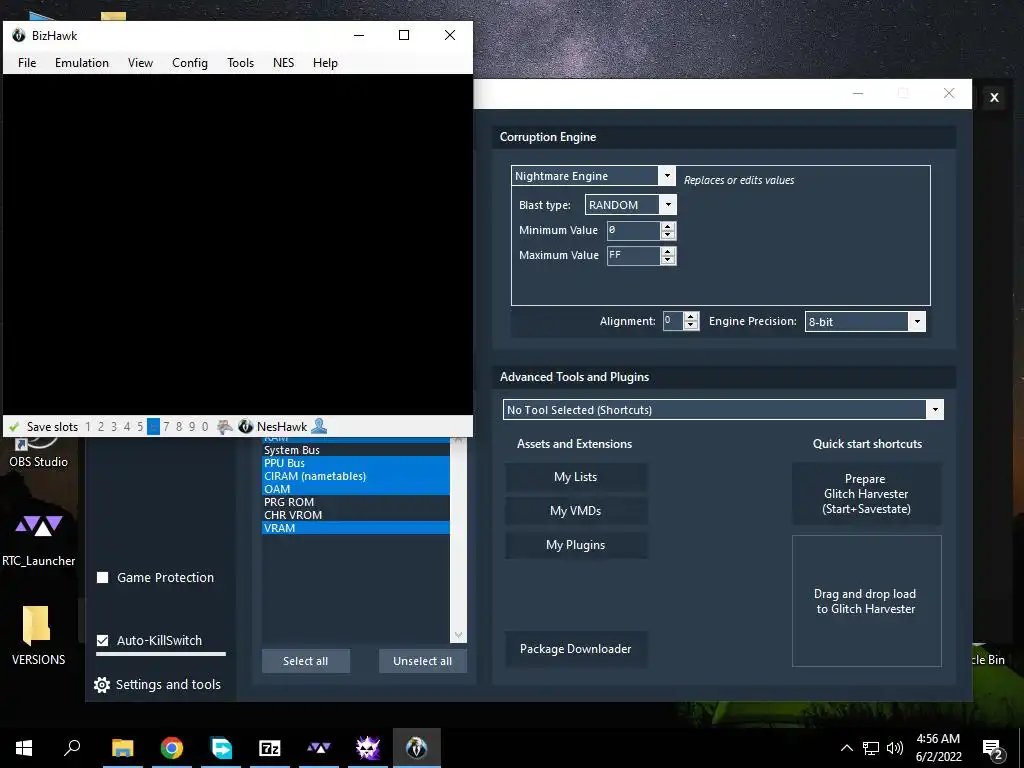
Task: Click the purple spiky face taskbar icon
Action: 368,748
